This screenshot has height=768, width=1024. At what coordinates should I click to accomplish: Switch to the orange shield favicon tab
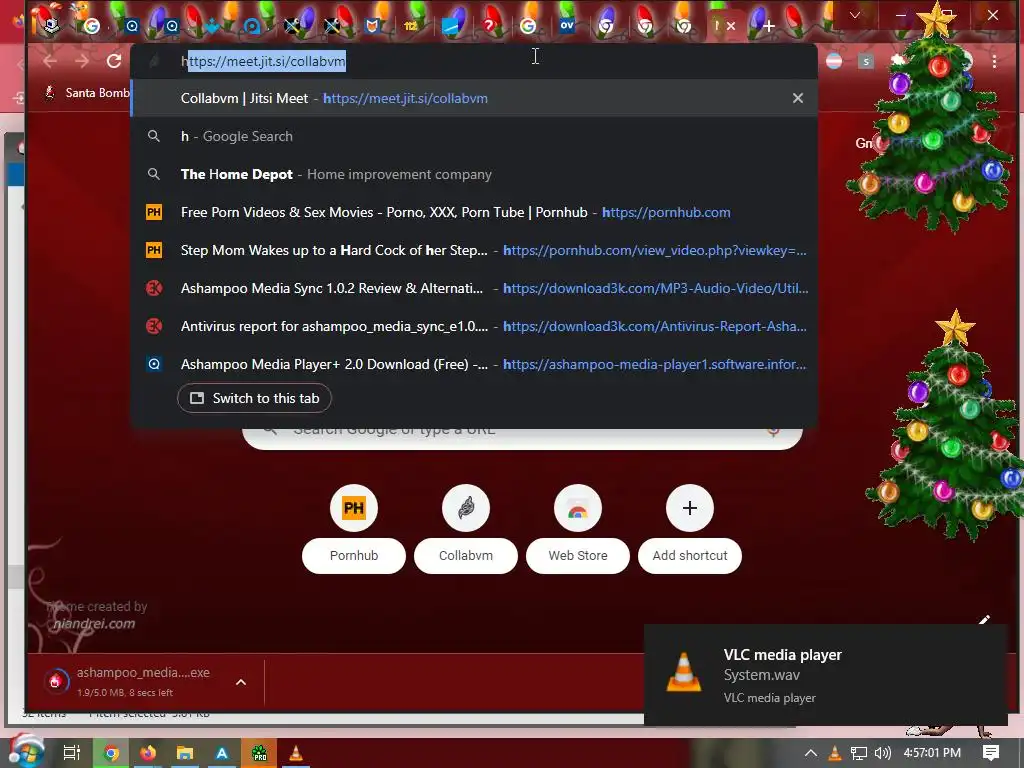pos(371,26)
